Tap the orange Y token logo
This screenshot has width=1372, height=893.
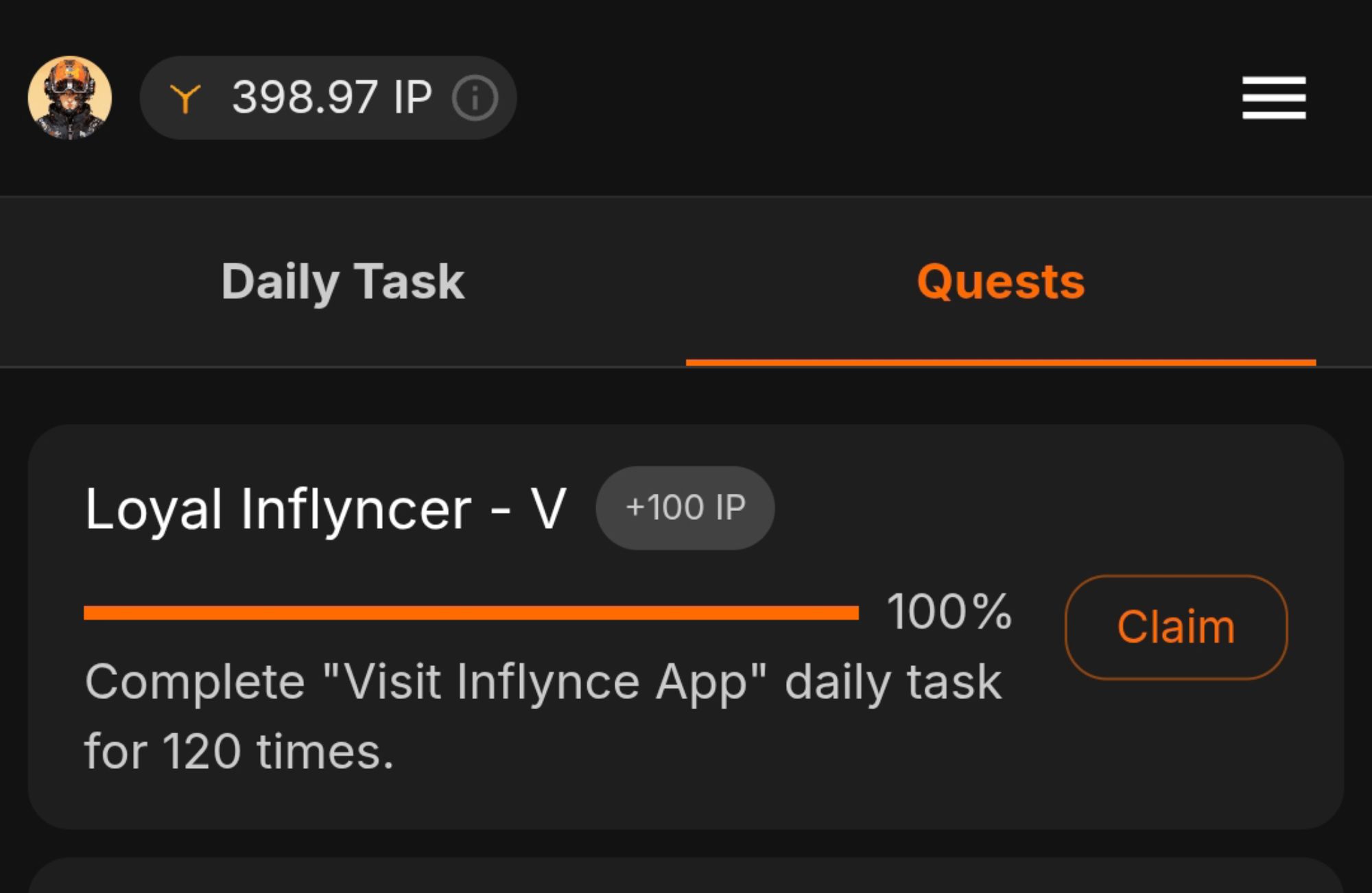pos(185,98)
